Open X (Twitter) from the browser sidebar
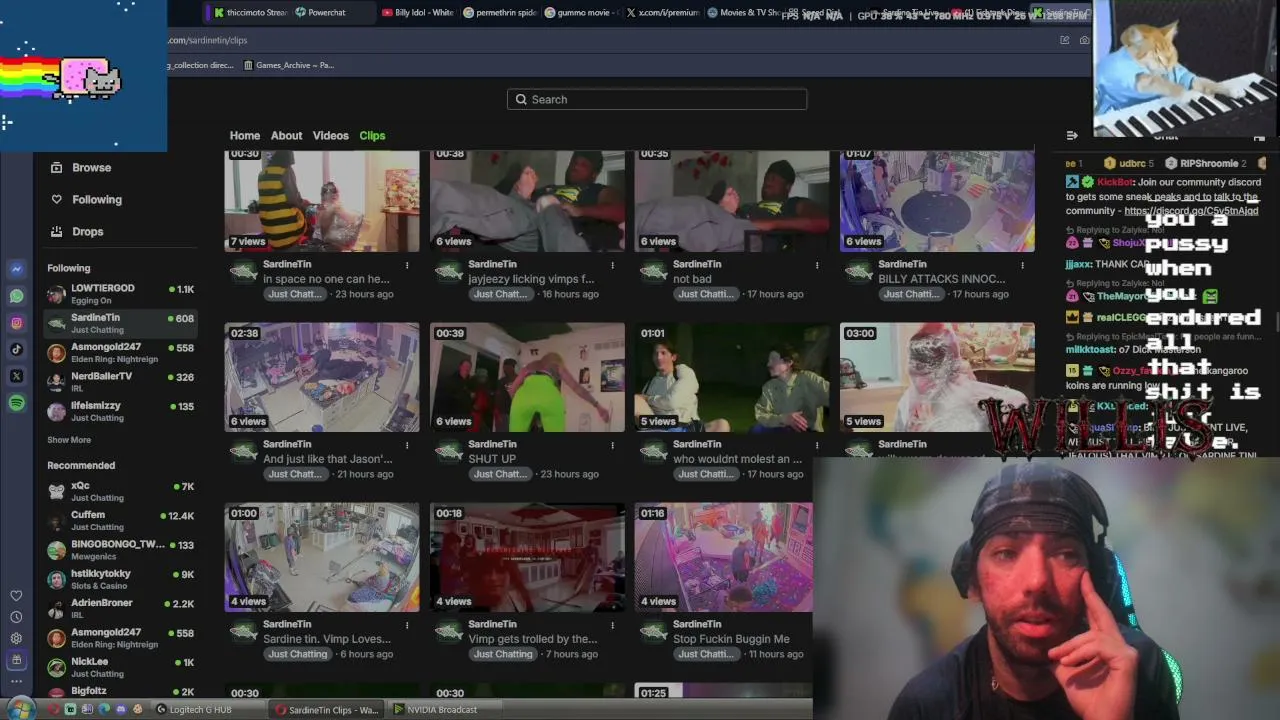Image resolution: width=1280 pixels, height=720 pixels. point(17,376)
